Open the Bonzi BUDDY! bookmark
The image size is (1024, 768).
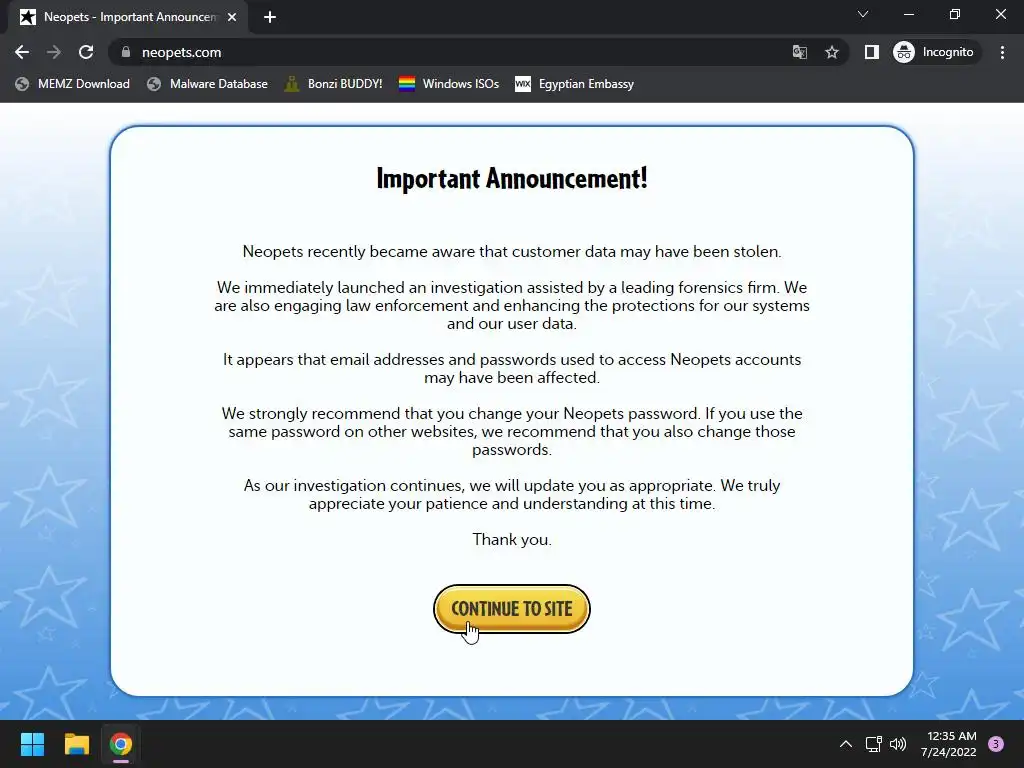click(x=334, y=84)
